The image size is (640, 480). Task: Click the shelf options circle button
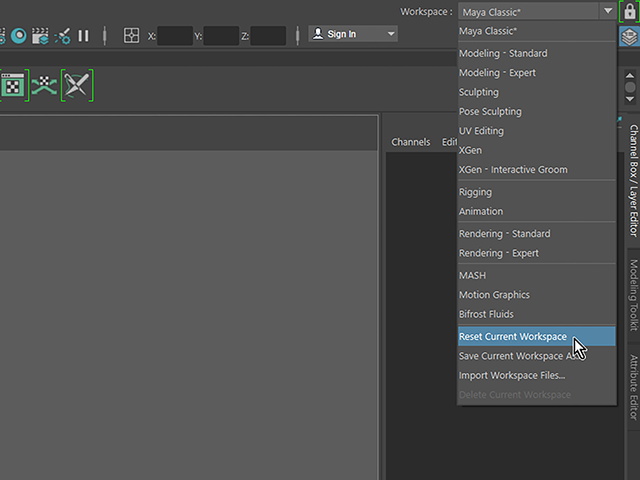[x=630, y=87]
